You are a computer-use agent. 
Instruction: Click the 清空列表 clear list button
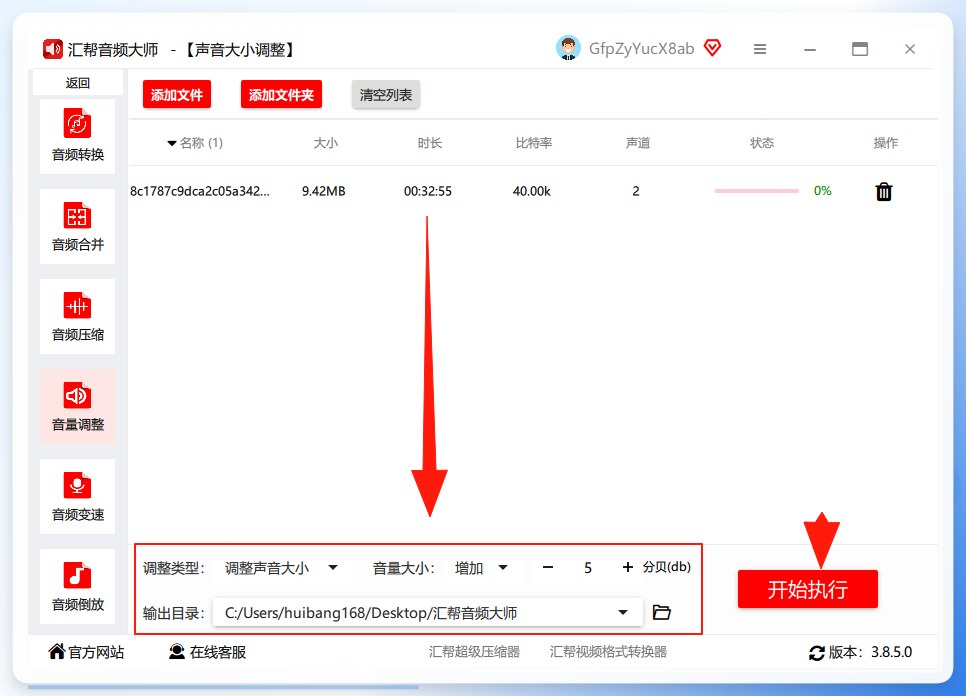pos(386,95)
